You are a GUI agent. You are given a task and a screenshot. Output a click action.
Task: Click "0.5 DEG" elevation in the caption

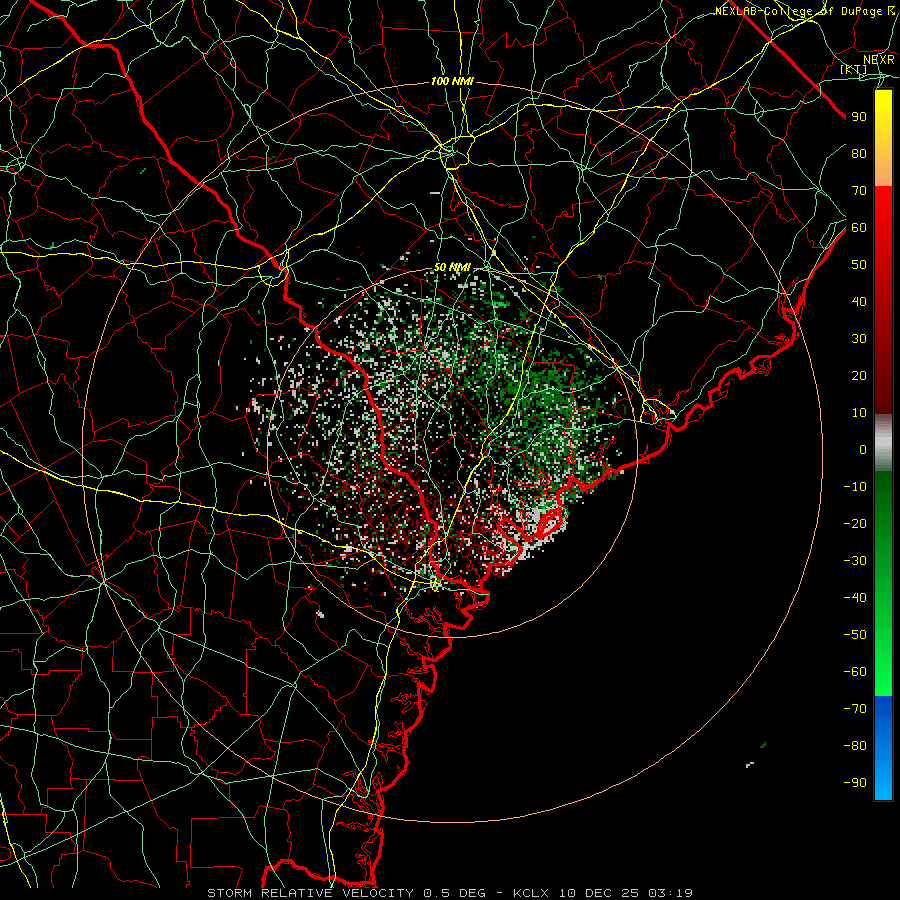point(455,893)
